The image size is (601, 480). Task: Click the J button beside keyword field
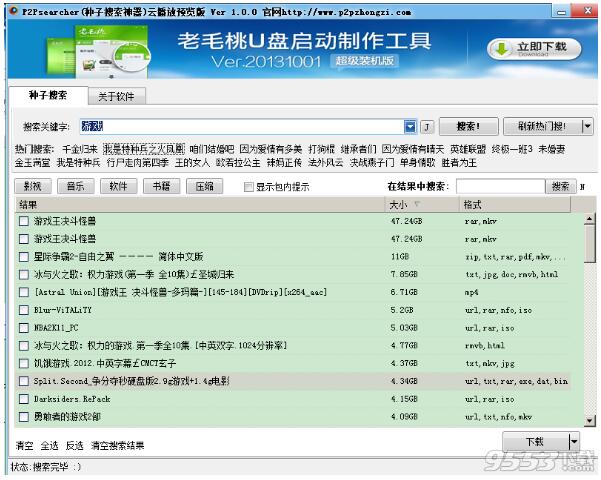[427, 127]
